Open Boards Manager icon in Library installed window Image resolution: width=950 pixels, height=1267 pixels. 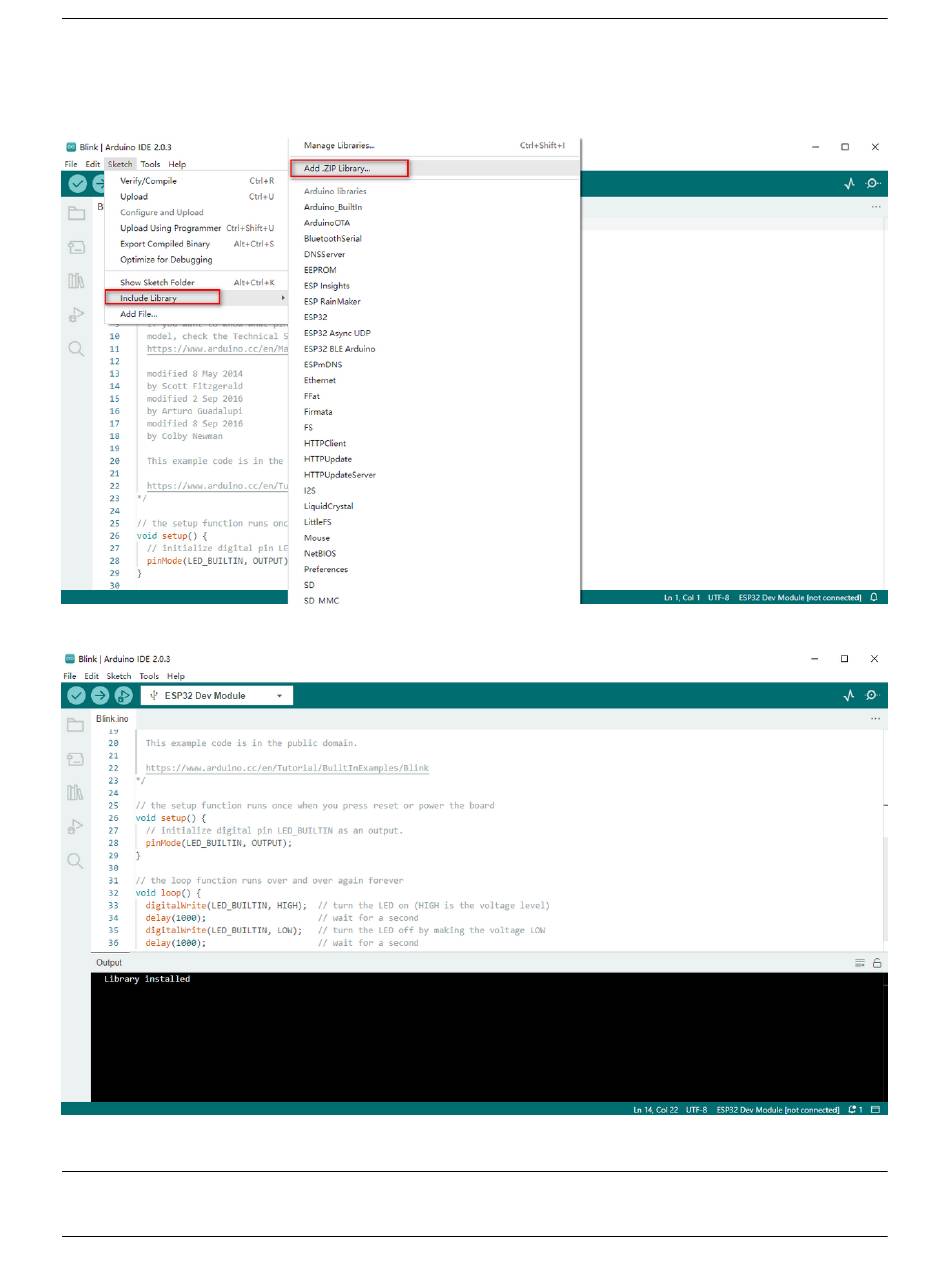click(76, 759)
